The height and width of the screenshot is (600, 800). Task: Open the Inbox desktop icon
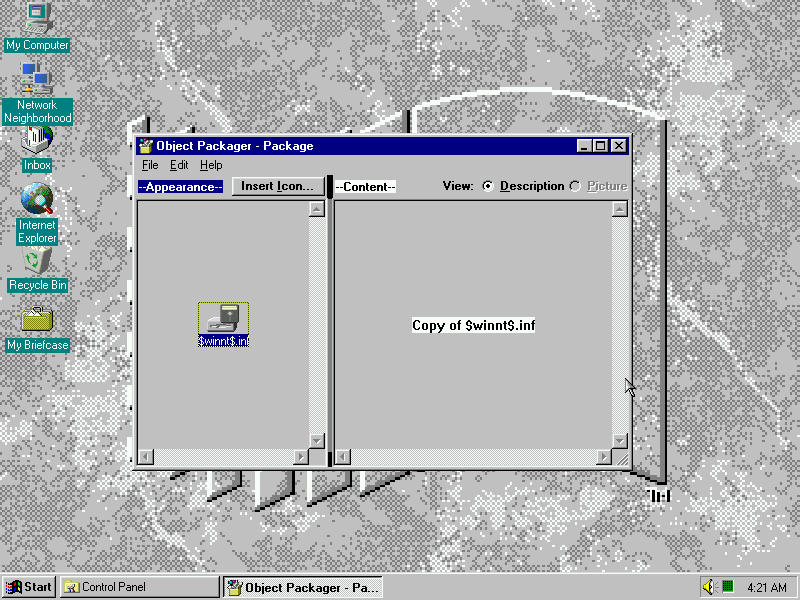37,140
